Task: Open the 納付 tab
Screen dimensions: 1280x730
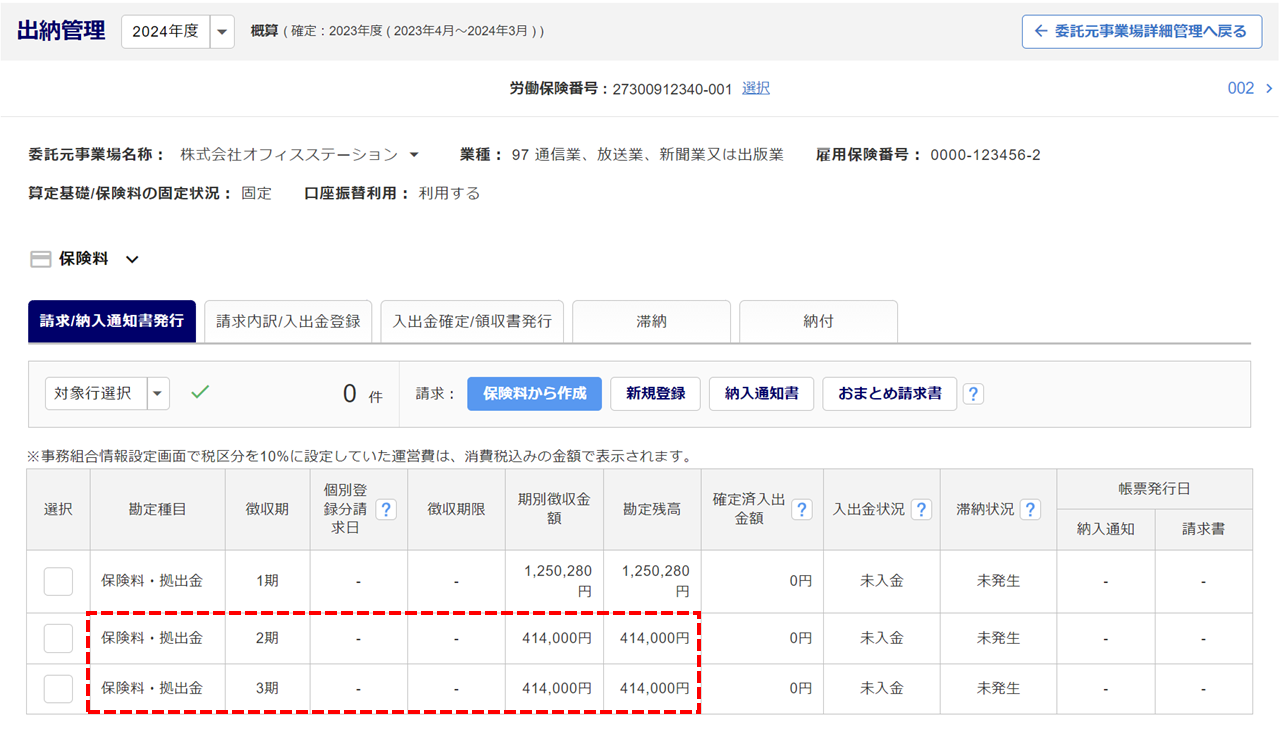Action: click(818, 321)
